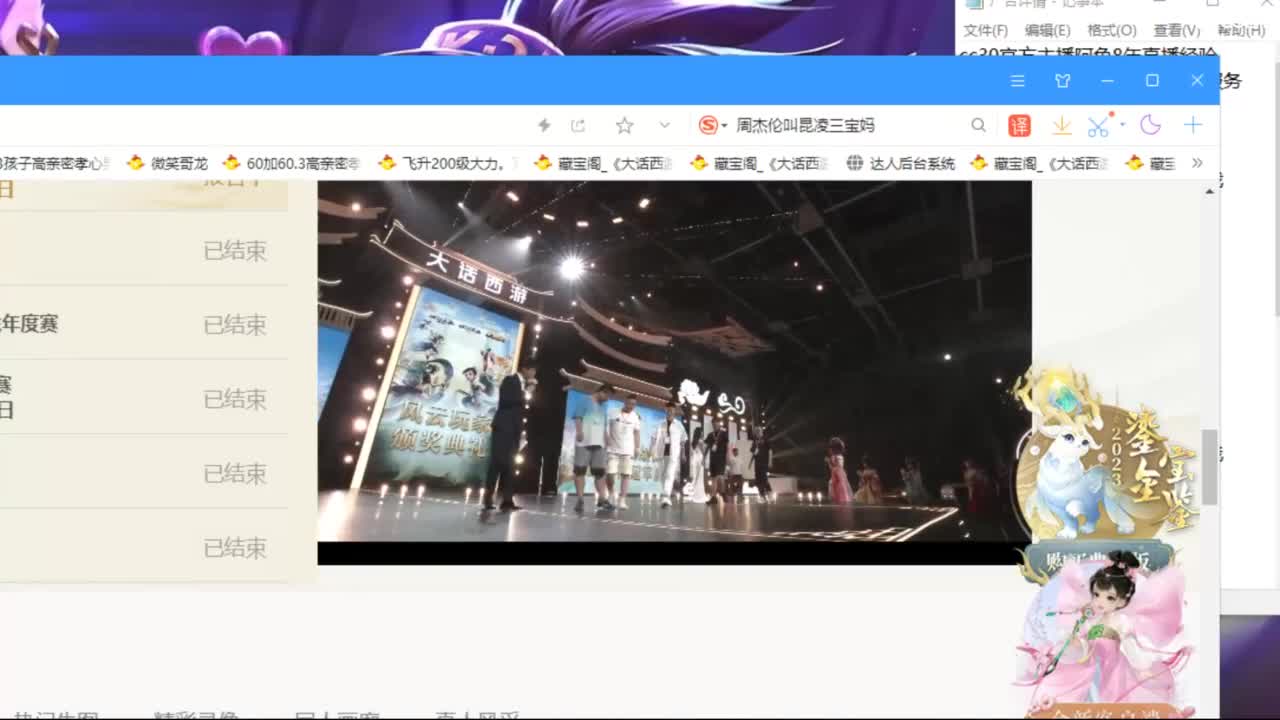This screenshot has height=720, width=1280.
Task: Open 编辑(E) menu in Notepad window
Action: coord(1047,31)
